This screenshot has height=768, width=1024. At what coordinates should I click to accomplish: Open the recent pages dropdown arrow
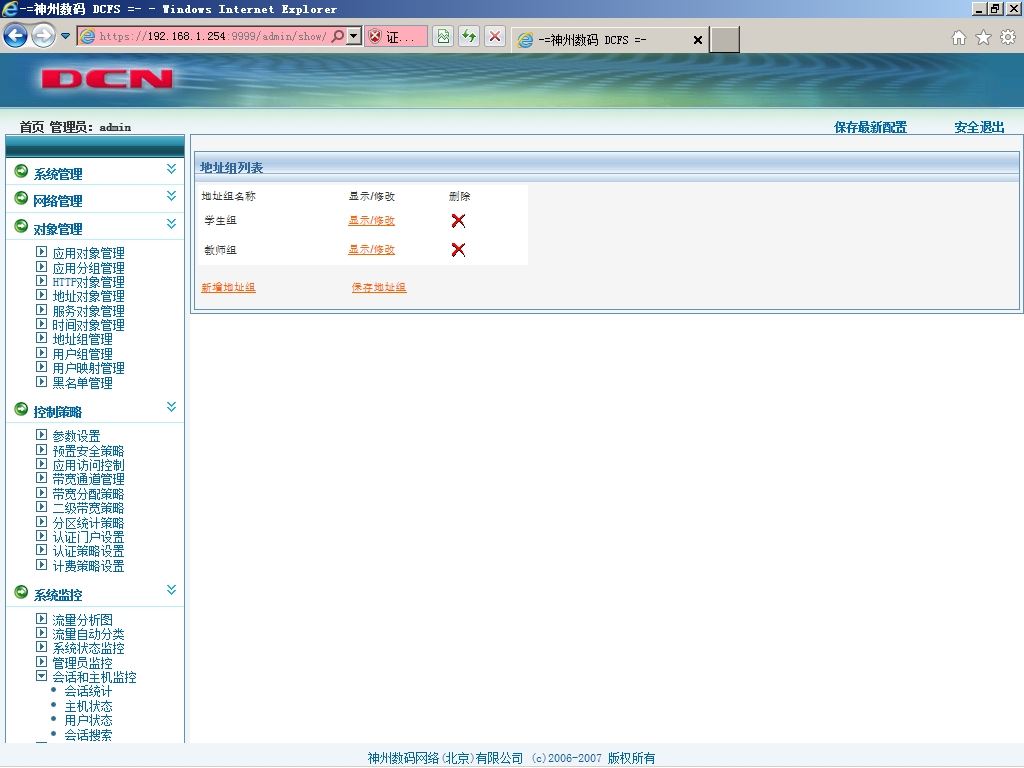[x=65, y=36]
